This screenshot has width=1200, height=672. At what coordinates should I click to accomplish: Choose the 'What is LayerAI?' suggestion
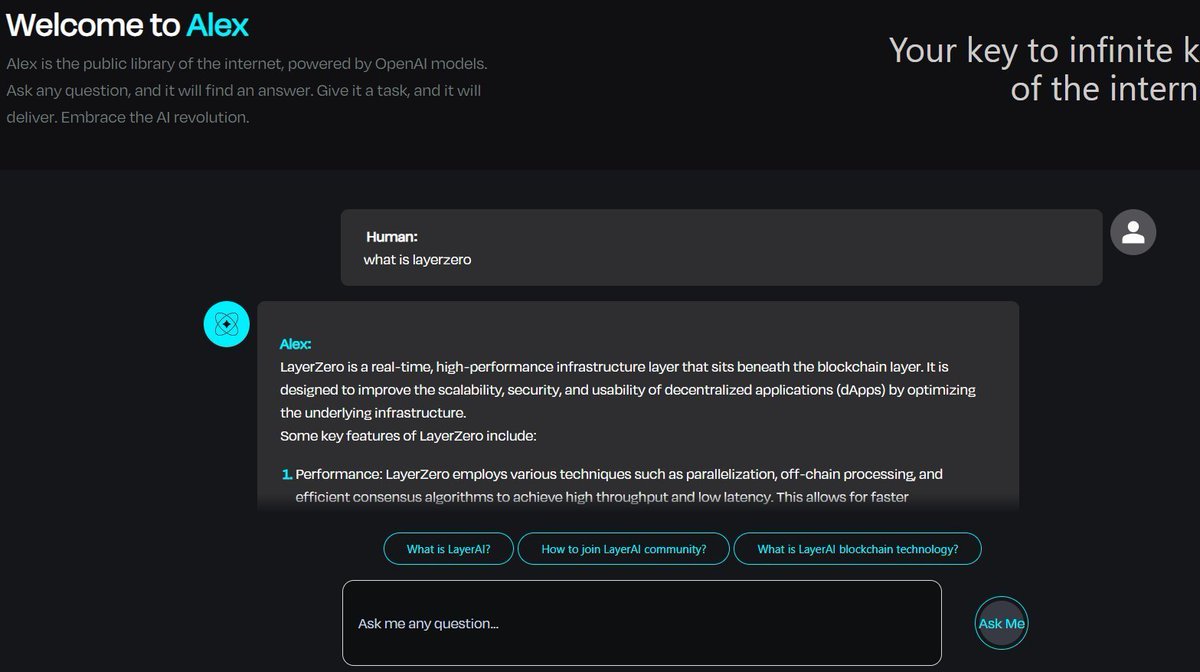448,549
